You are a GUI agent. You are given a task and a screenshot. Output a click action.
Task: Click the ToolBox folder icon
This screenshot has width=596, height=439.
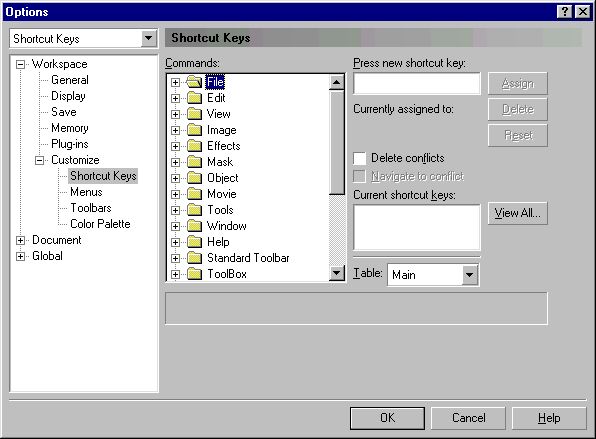[x=194, y=274]
